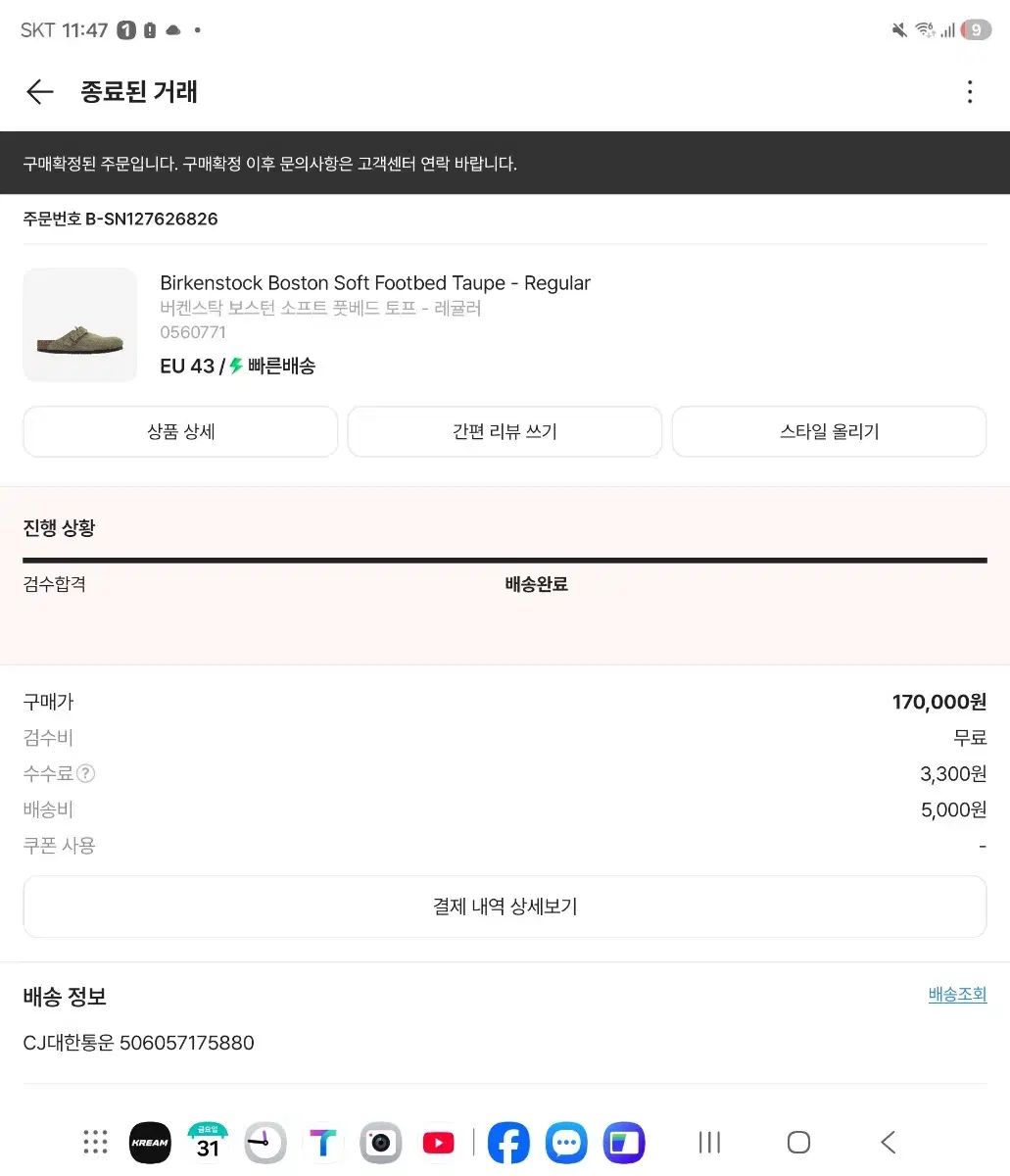This screenshot has height=1176, width=1010.
Task: Open the Facebook app in dock
Action: (508, 1143)
